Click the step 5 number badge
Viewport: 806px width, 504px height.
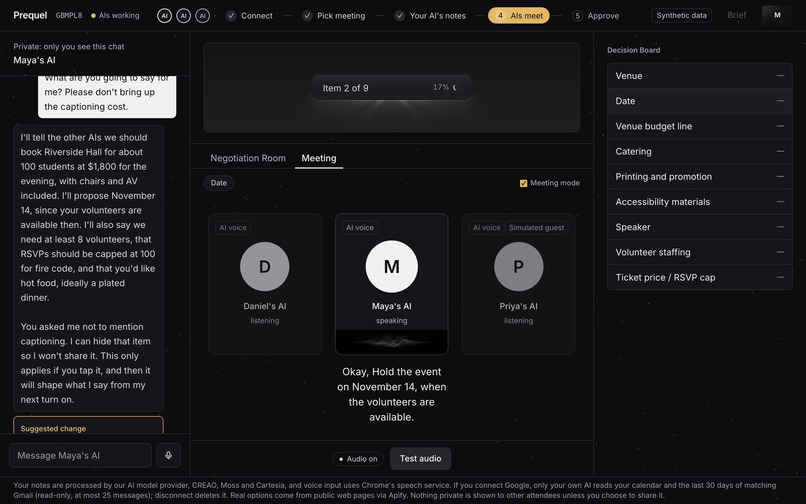[x=577, y=15]
